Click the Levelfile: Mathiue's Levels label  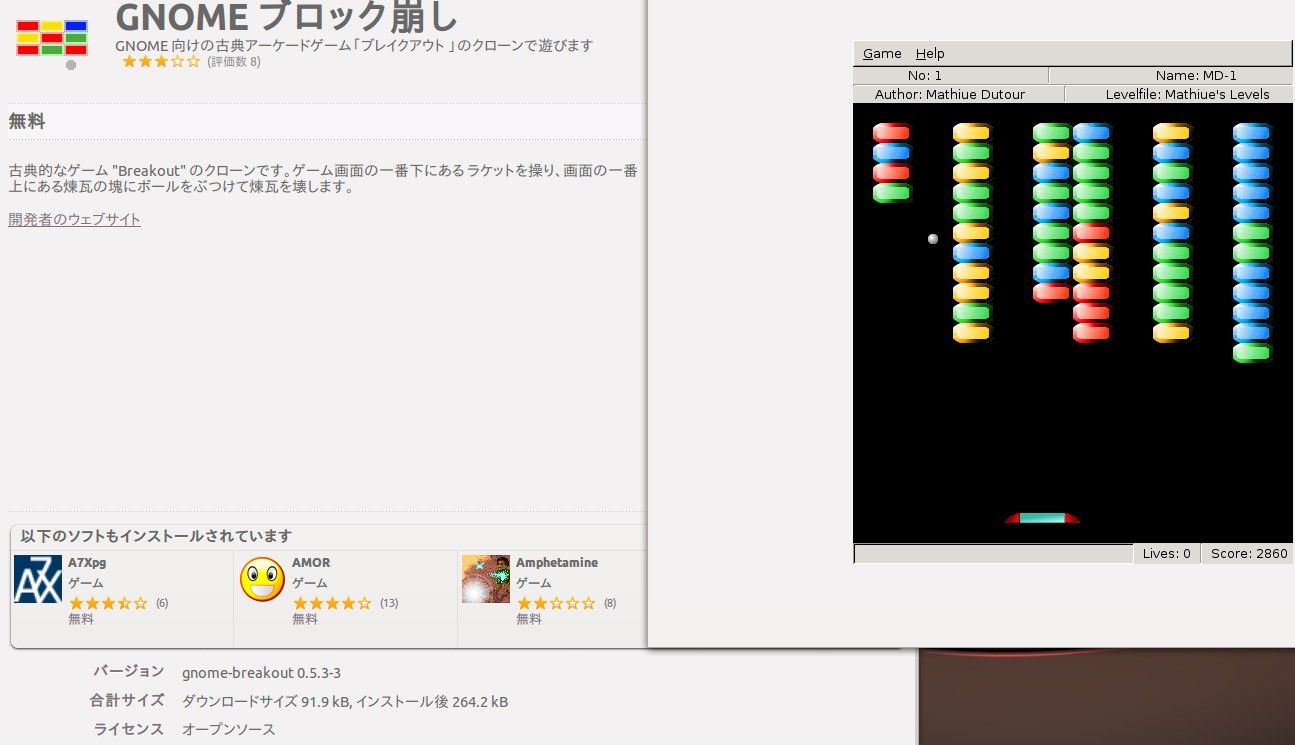coord(1187,95)
